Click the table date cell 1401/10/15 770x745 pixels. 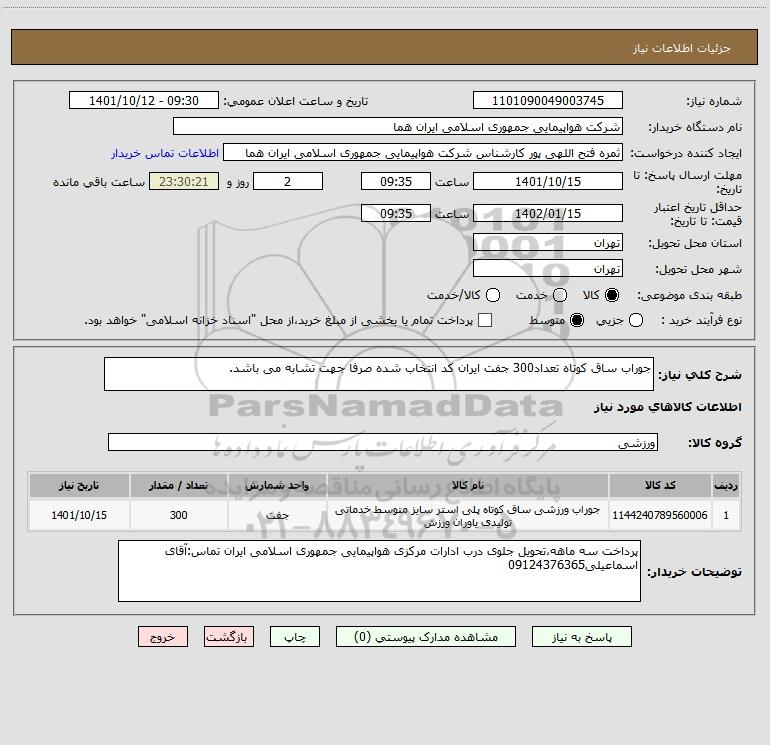click(79, 515)
